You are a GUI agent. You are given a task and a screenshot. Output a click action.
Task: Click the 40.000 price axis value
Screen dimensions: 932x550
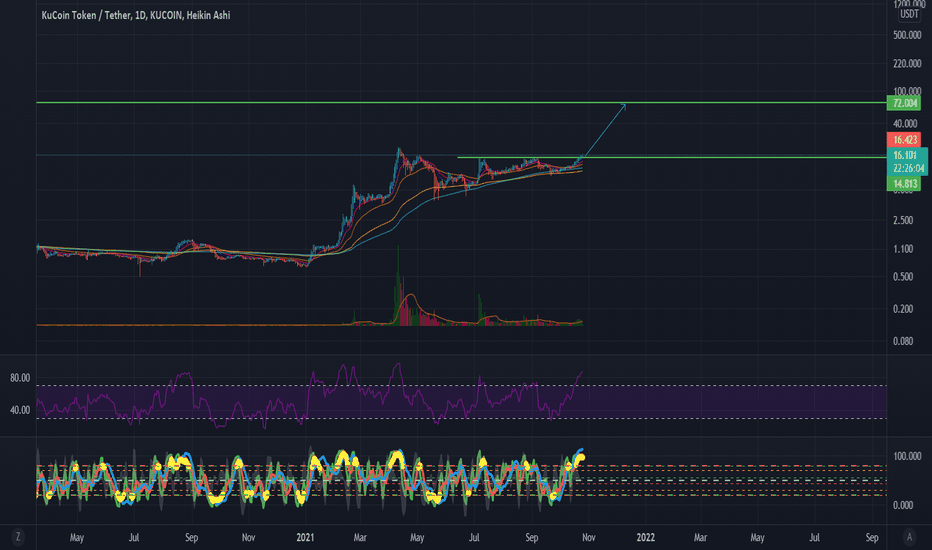click(x=905, y=124)
